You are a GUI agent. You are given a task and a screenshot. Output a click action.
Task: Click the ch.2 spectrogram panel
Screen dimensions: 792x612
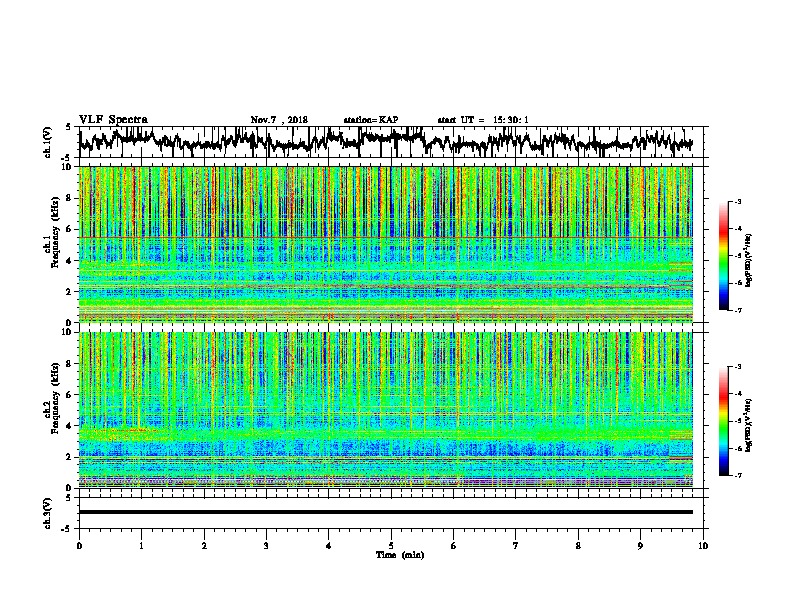385,410
